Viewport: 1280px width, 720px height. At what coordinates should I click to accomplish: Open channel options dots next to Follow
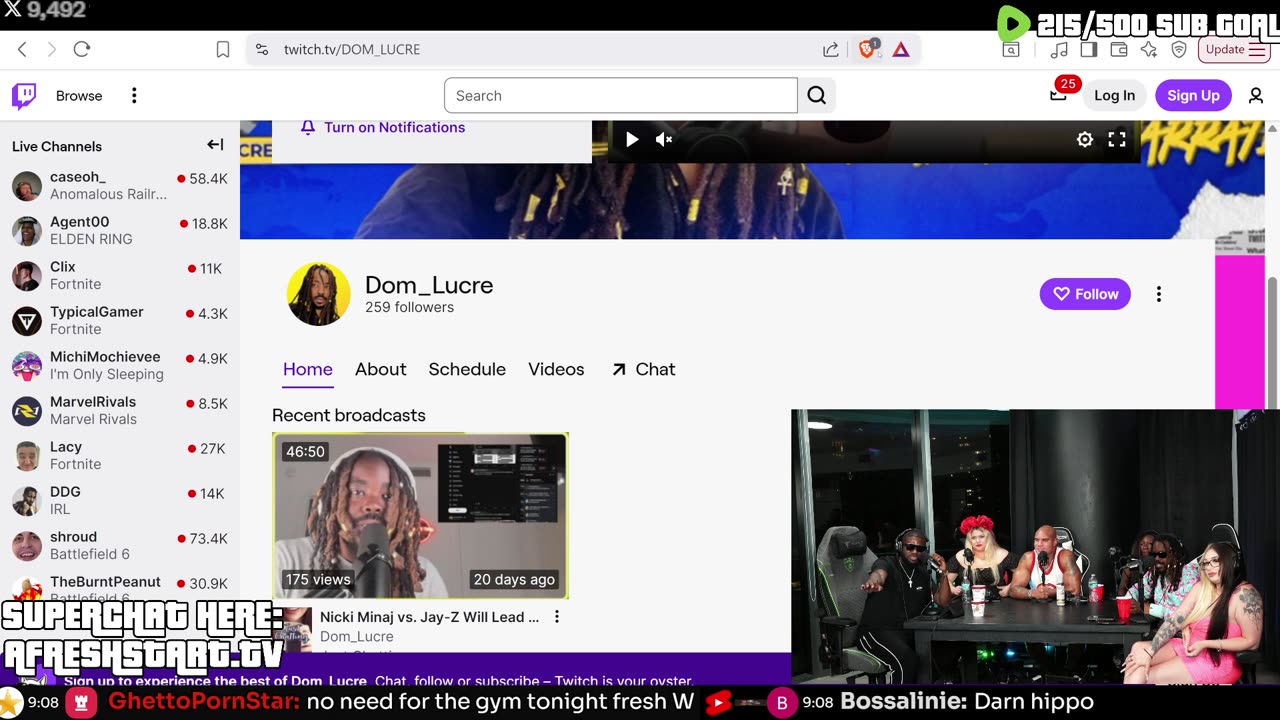pos(1159,294)
